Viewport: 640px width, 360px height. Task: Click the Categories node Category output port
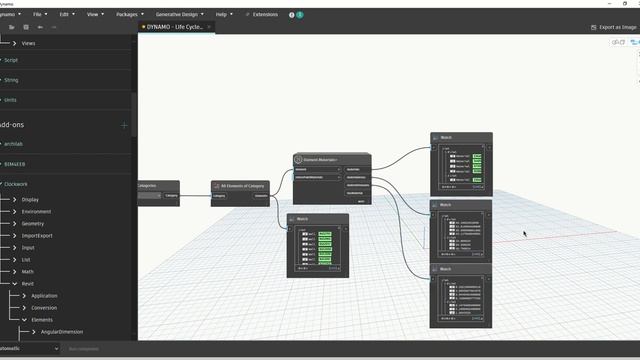[171, 196]
